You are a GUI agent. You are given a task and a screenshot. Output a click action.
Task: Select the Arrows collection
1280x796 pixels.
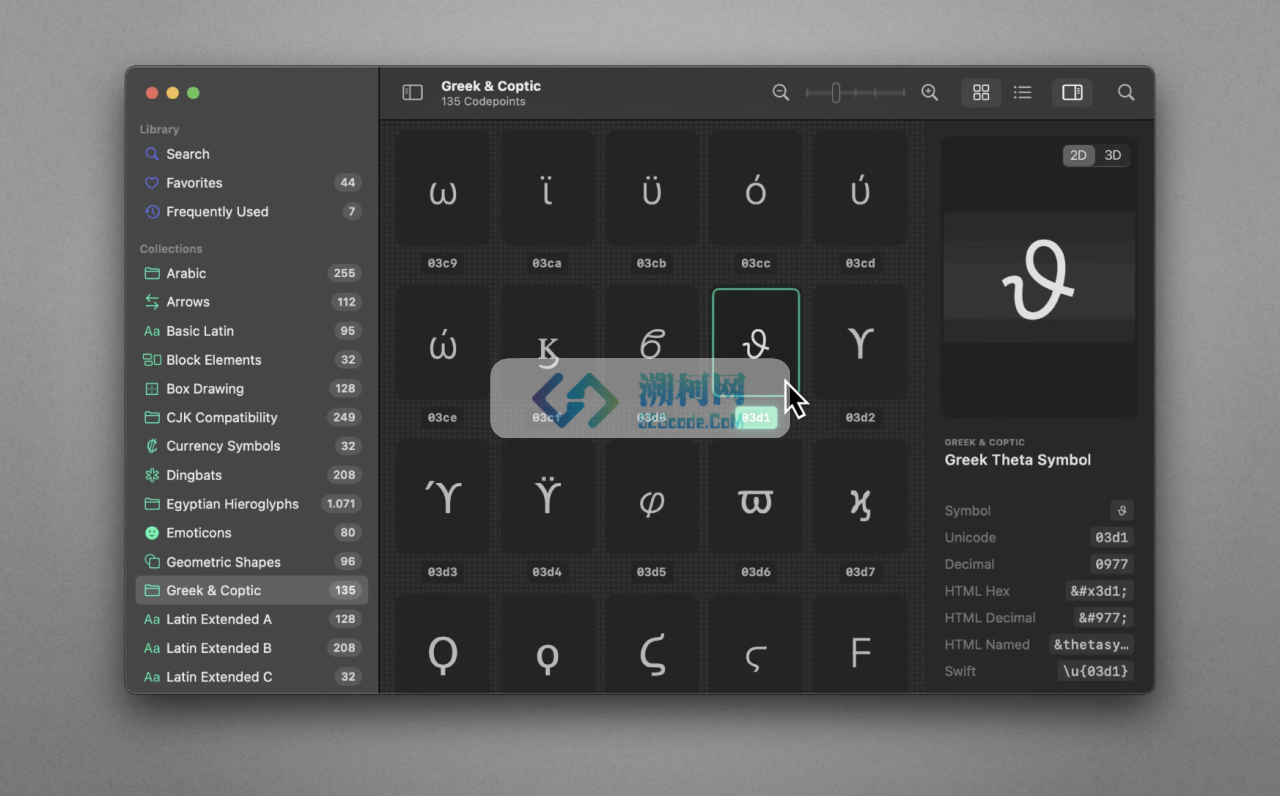[x=251, y=302]
